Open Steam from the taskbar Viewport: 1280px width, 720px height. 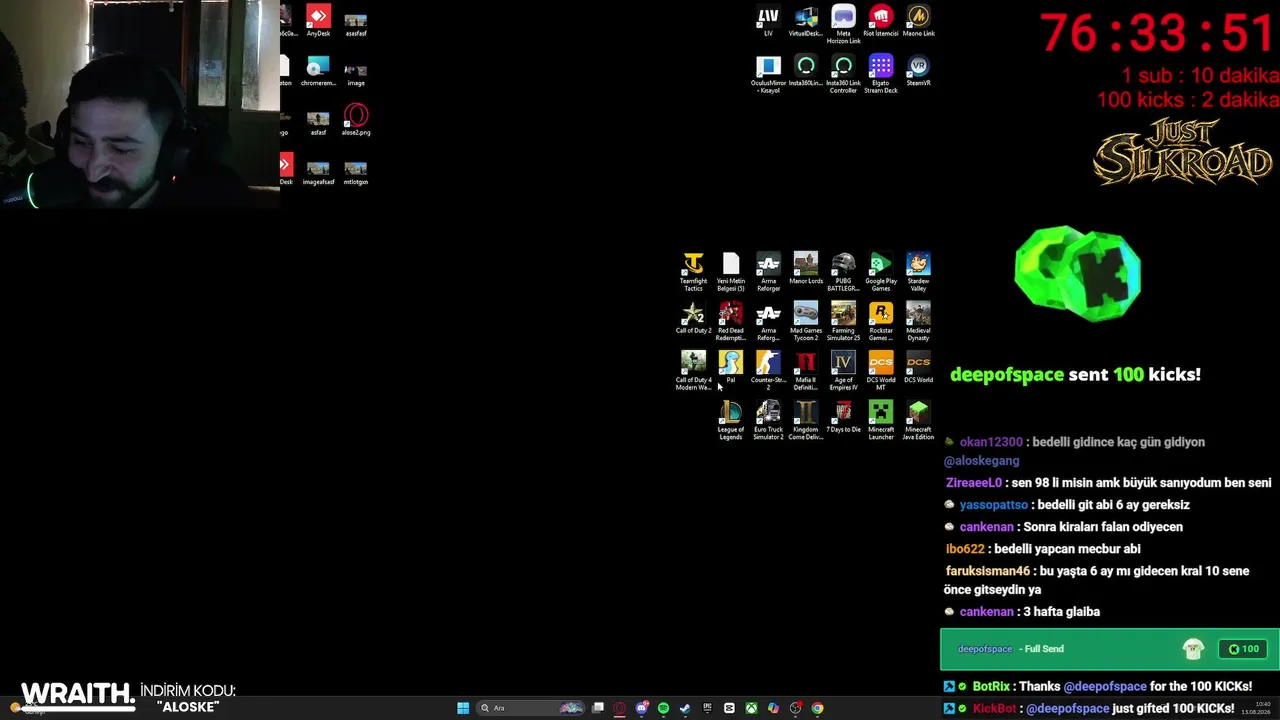click(686, 708)
